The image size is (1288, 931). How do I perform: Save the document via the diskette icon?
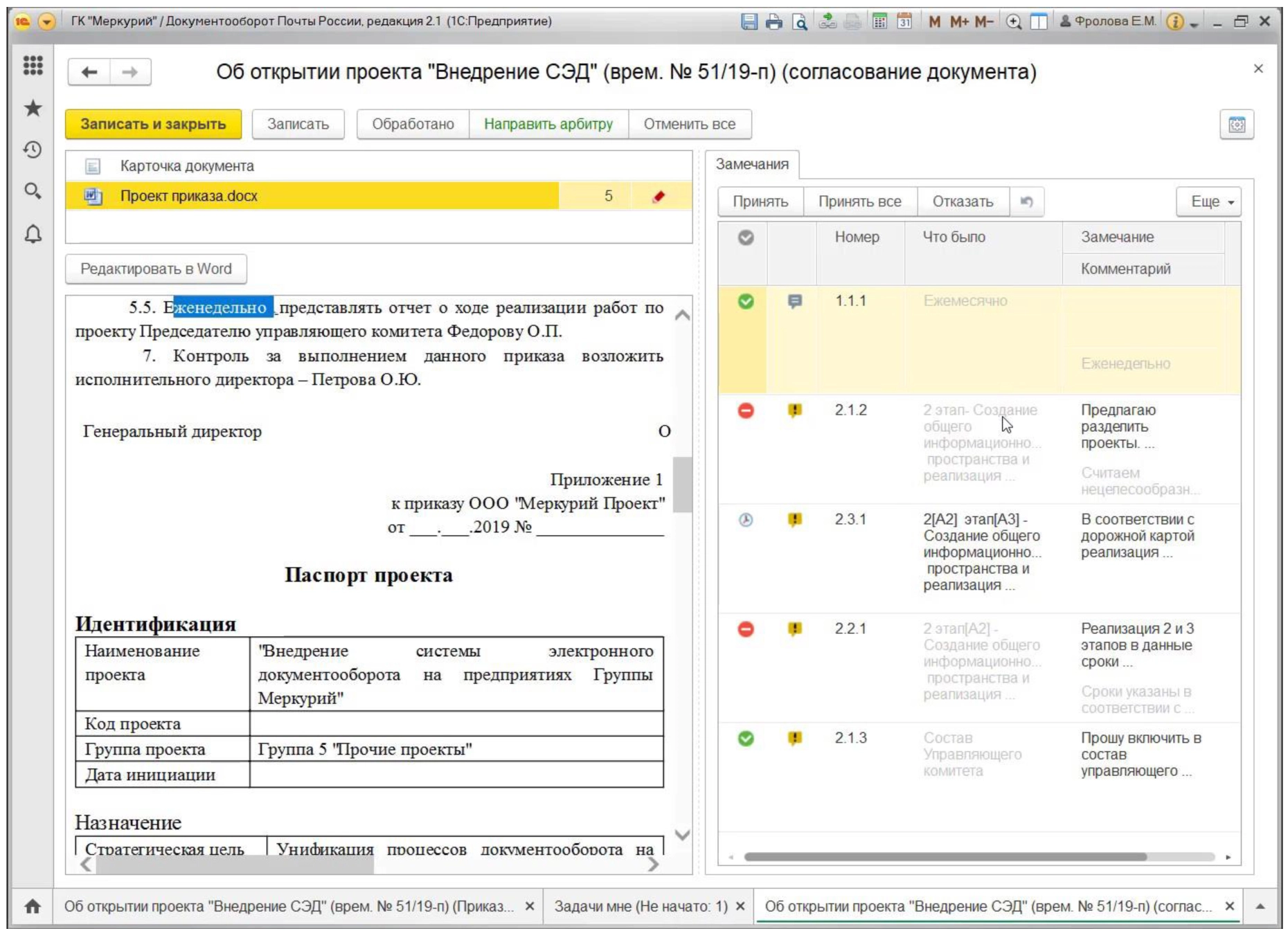point(750,21)
